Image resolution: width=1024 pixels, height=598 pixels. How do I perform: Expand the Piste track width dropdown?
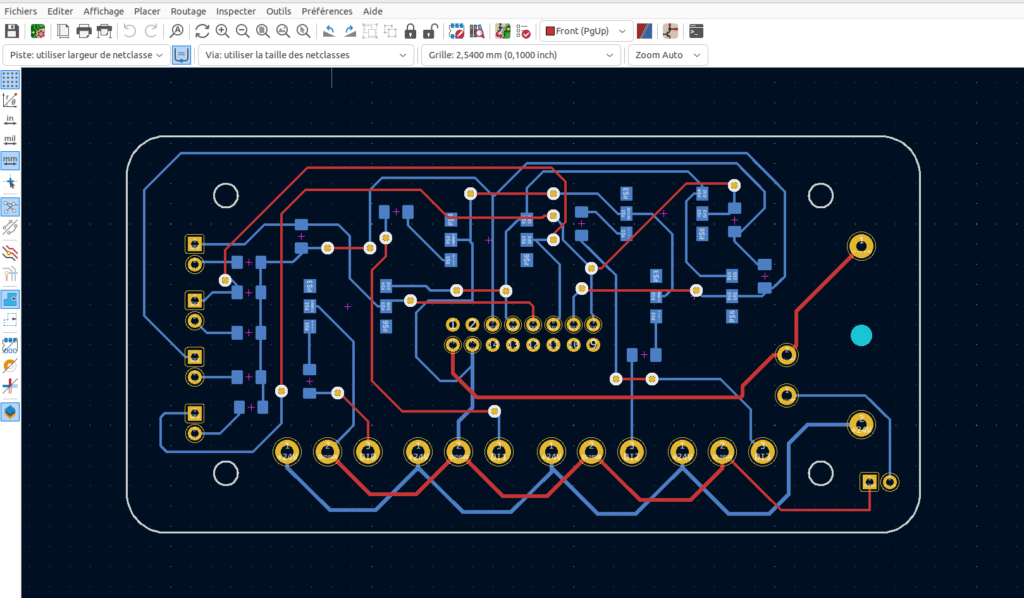click(x=86, y=55)
